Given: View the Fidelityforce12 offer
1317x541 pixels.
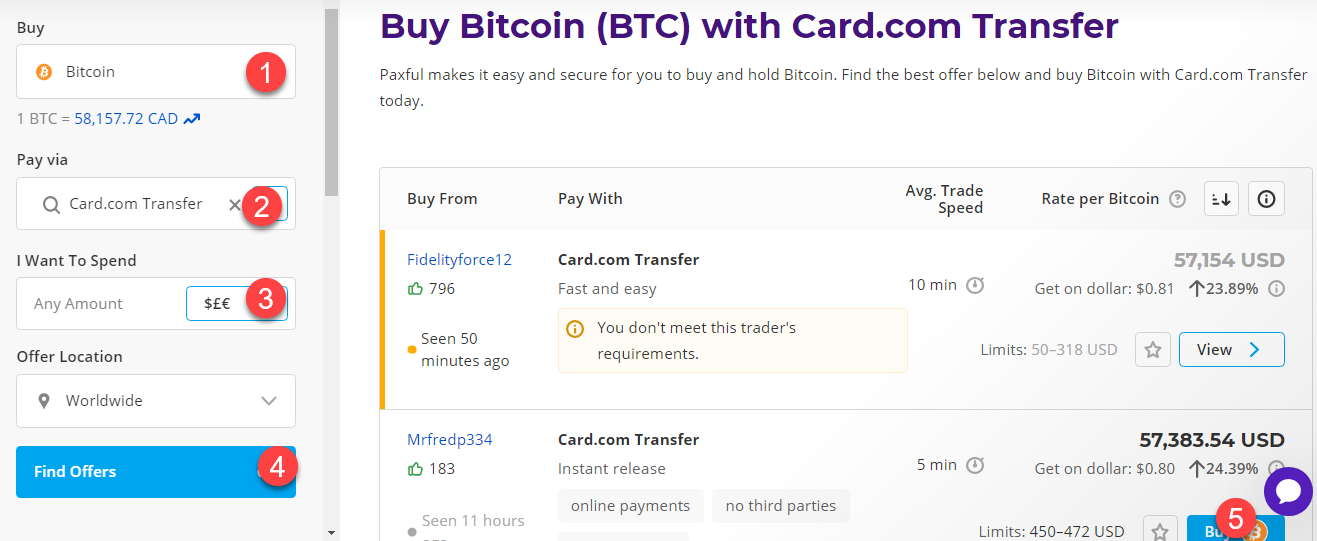Looking at the screenshot, I should point(1231,350).
